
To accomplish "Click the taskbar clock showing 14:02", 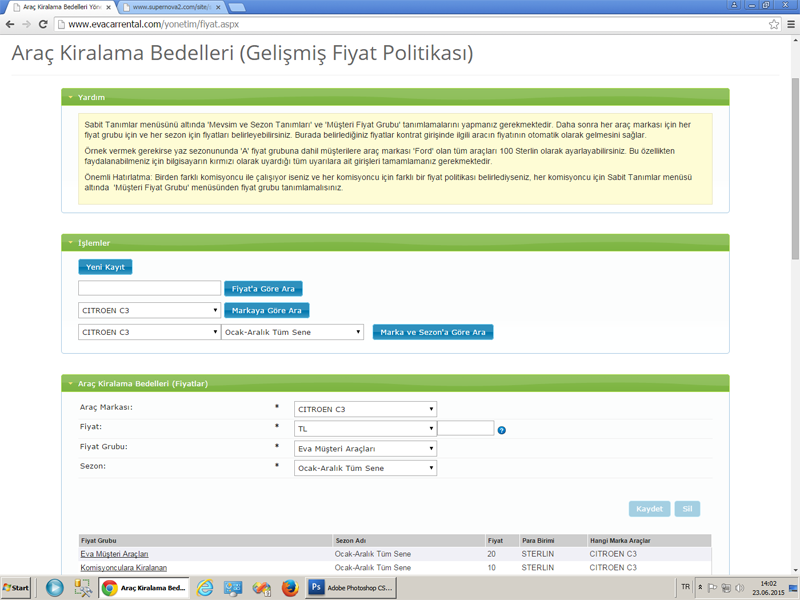I will (768, 588).
